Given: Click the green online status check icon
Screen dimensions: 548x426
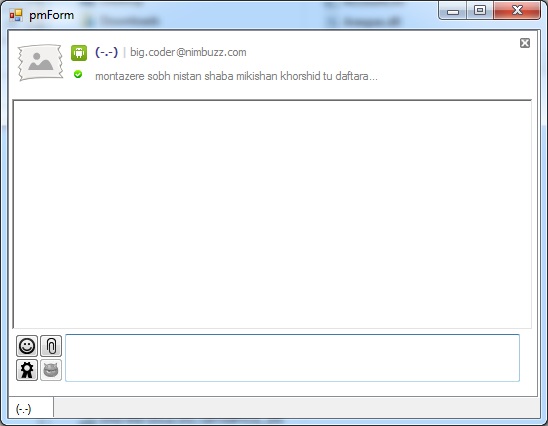Looking at the screenshot, I should click(78, 74).
